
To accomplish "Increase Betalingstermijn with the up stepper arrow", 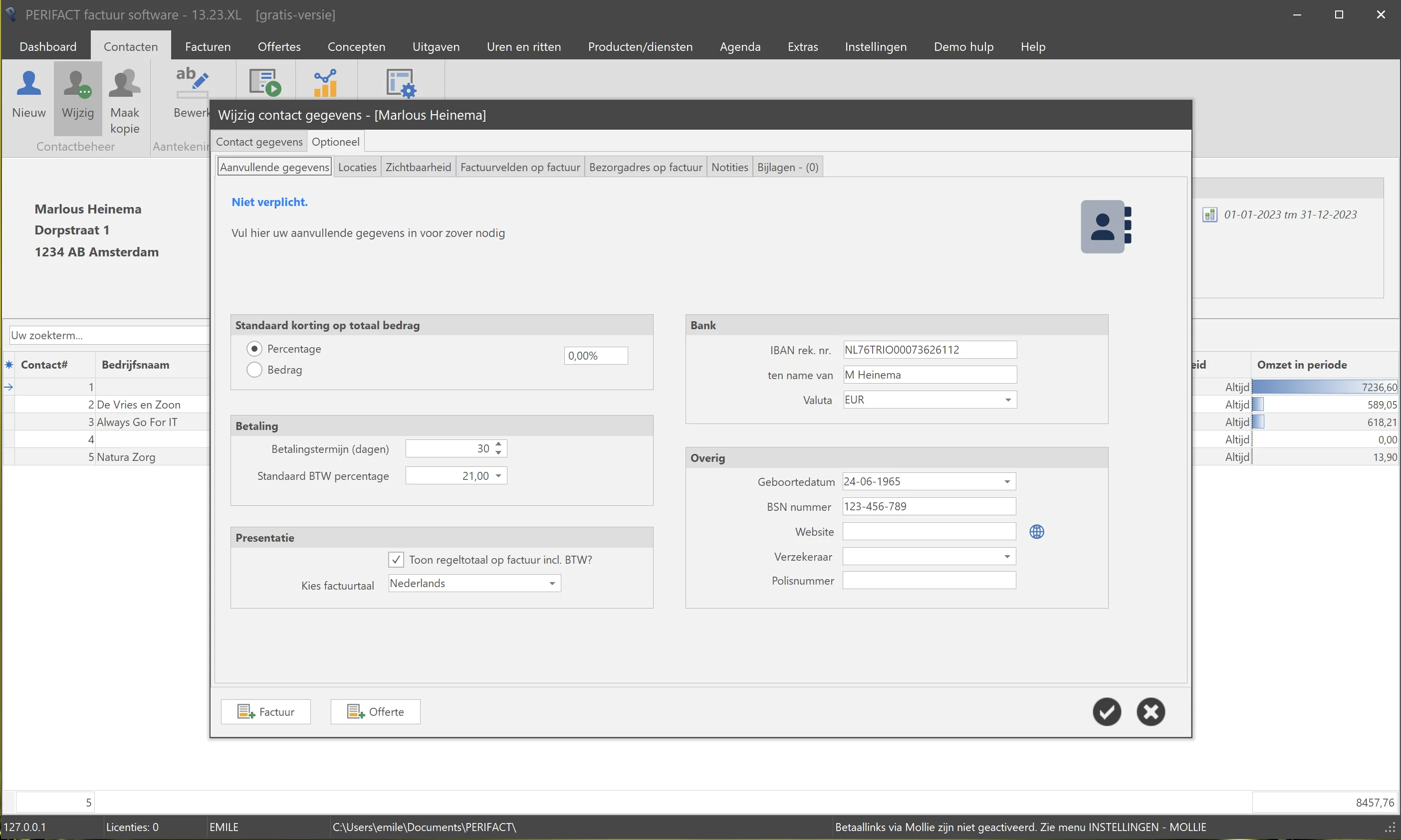I will tap(498, 444).
